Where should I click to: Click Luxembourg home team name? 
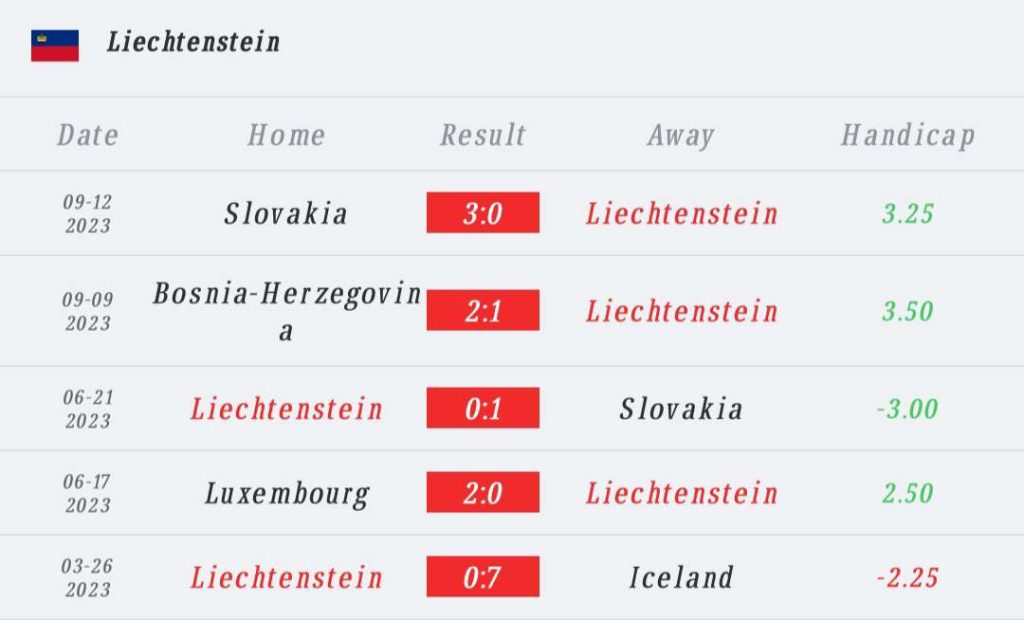tap(287, 493)
